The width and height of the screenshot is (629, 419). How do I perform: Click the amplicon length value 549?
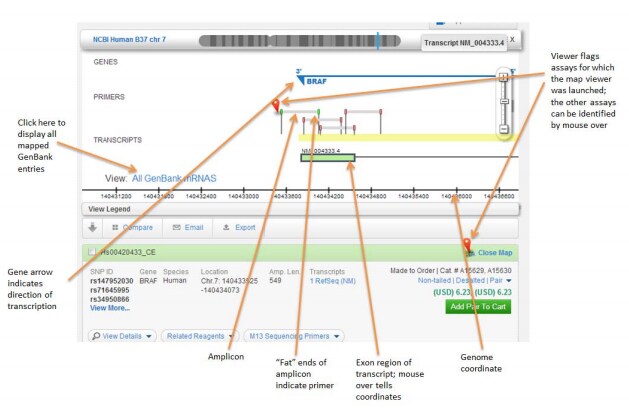[275, 280]
